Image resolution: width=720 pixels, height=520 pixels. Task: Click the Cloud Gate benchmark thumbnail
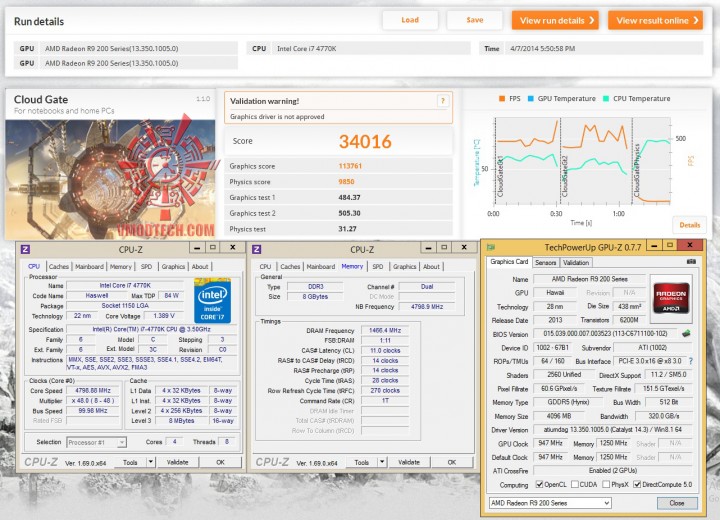coord(110,180)
